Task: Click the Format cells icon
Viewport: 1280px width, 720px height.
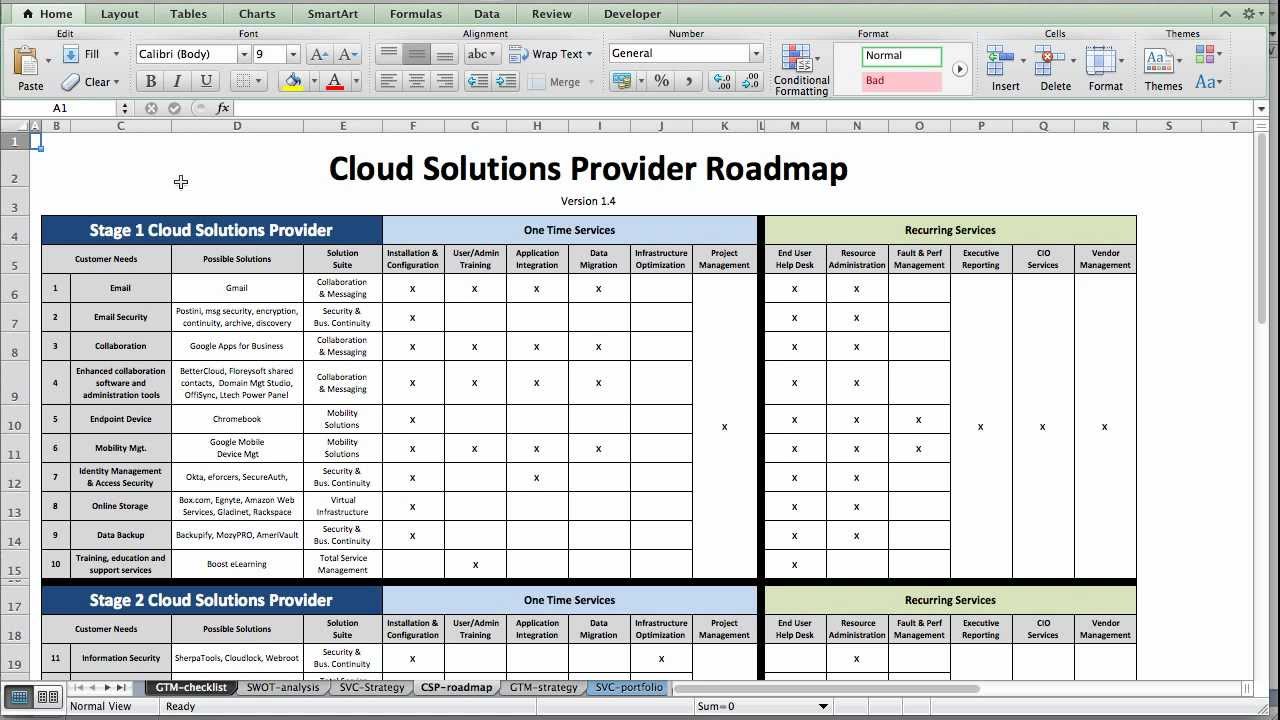Action: (x=1102, y=61)
